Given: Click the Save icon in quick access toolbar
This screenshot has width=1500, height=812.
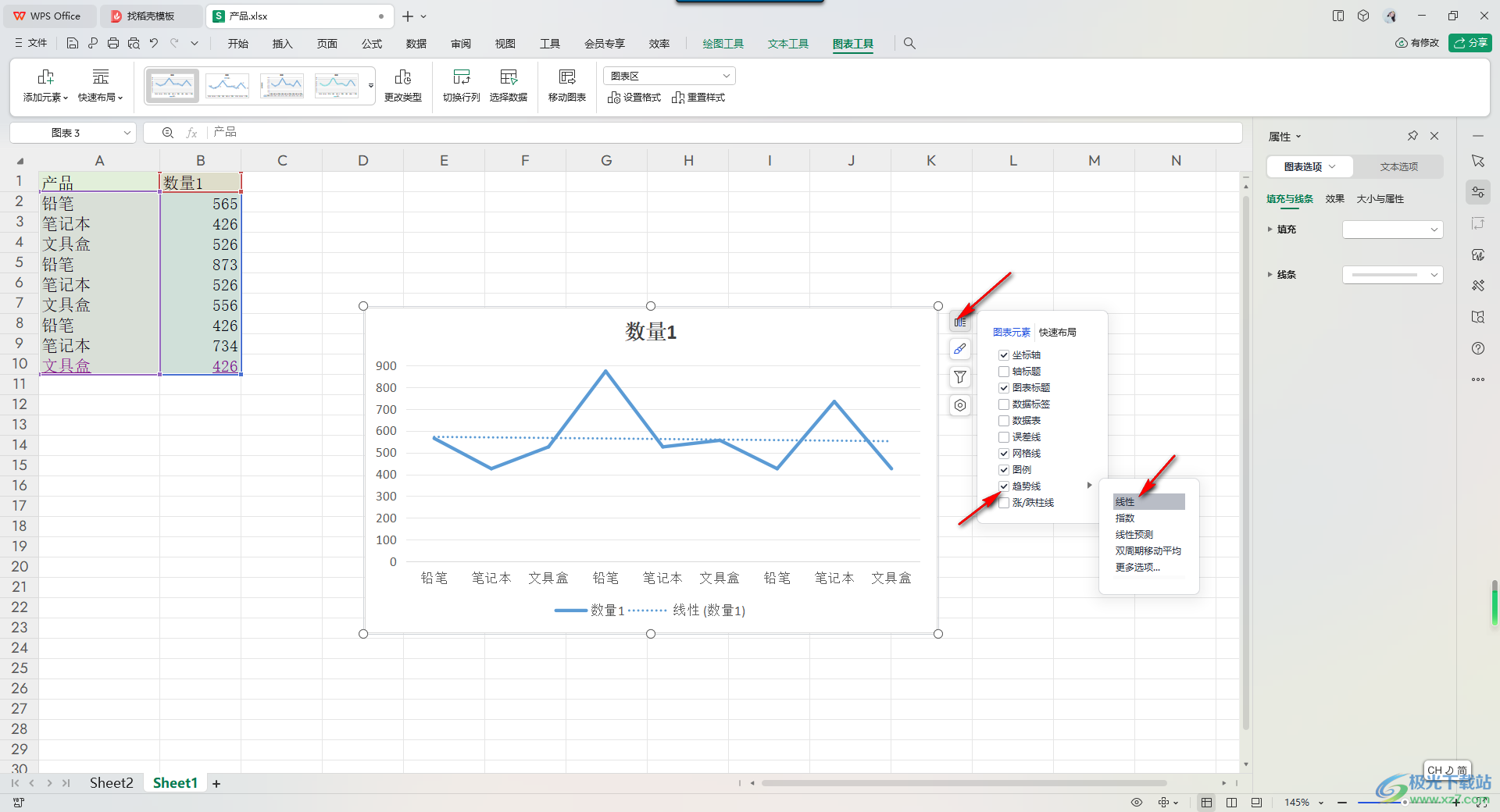Looking at the screenshot, I should pyautogui.click(x=72, y=44).
